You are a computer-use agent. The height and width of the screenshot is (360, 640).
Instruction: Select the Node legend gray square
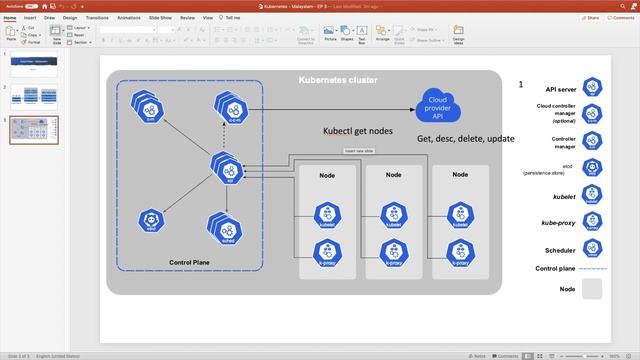(x=592, y=289)
